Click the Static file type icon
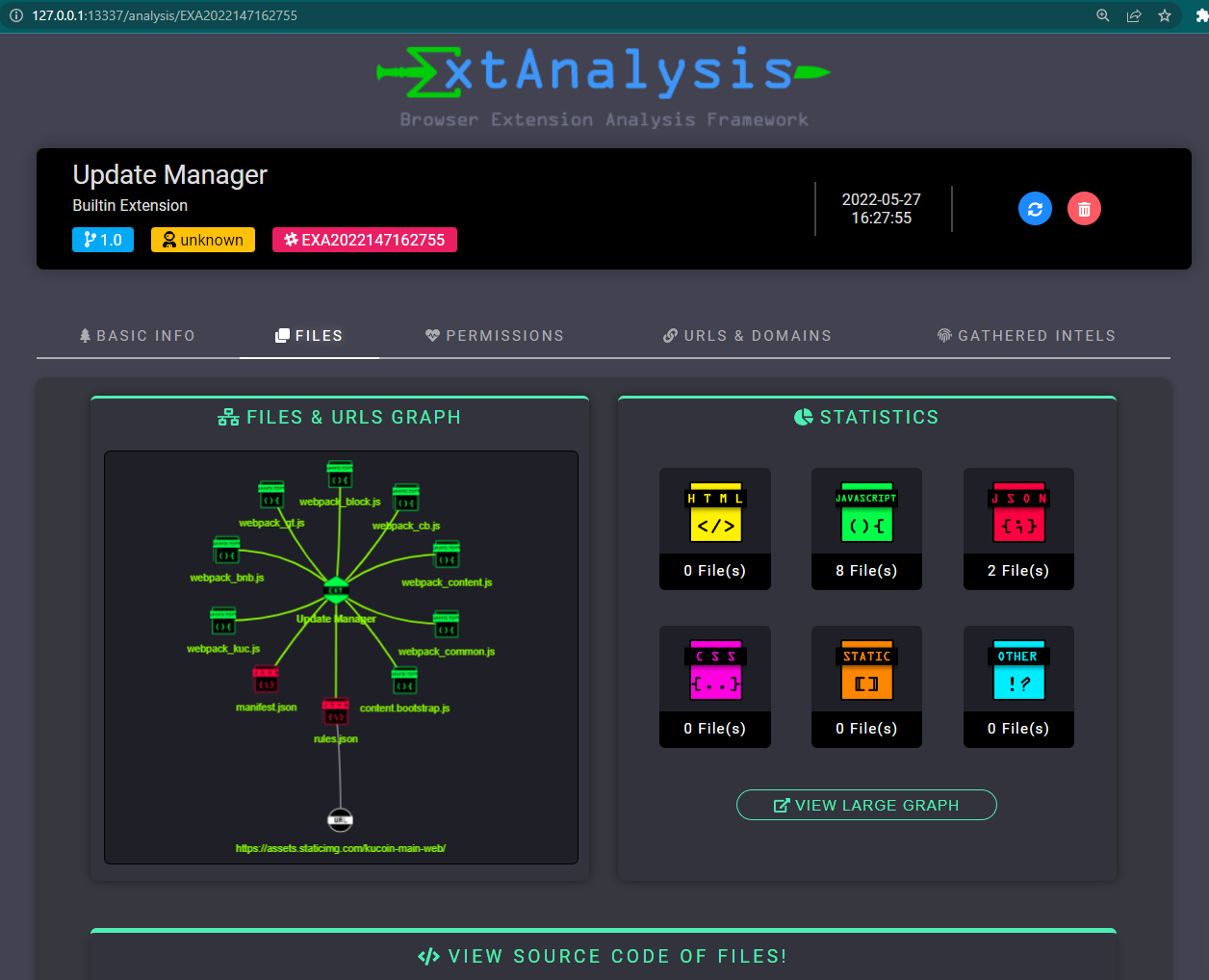The height and width of the screenshot is (980, 1209). point(866,671)
